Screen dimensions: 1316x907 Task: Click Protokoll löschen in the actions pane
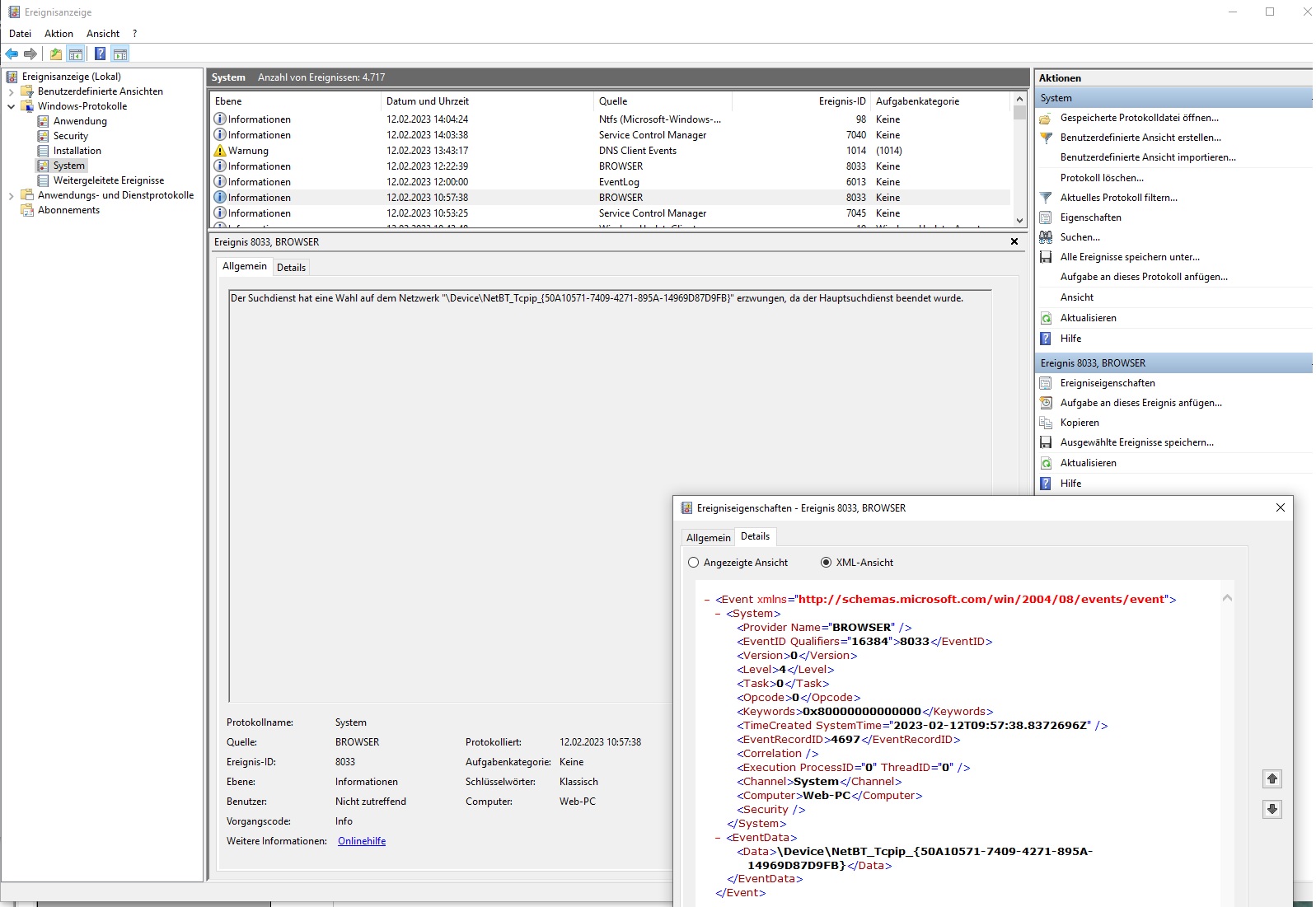click(x=1102, y=178)
